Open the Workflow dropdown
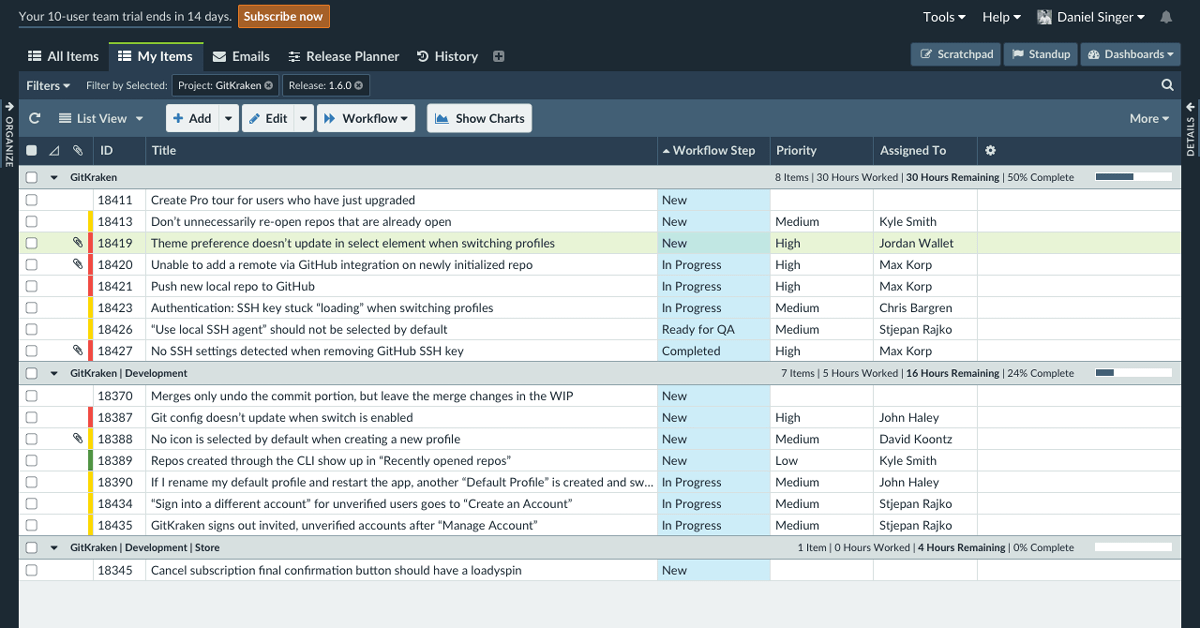Screen dimensions: 1200x628 tap(367, 118)
